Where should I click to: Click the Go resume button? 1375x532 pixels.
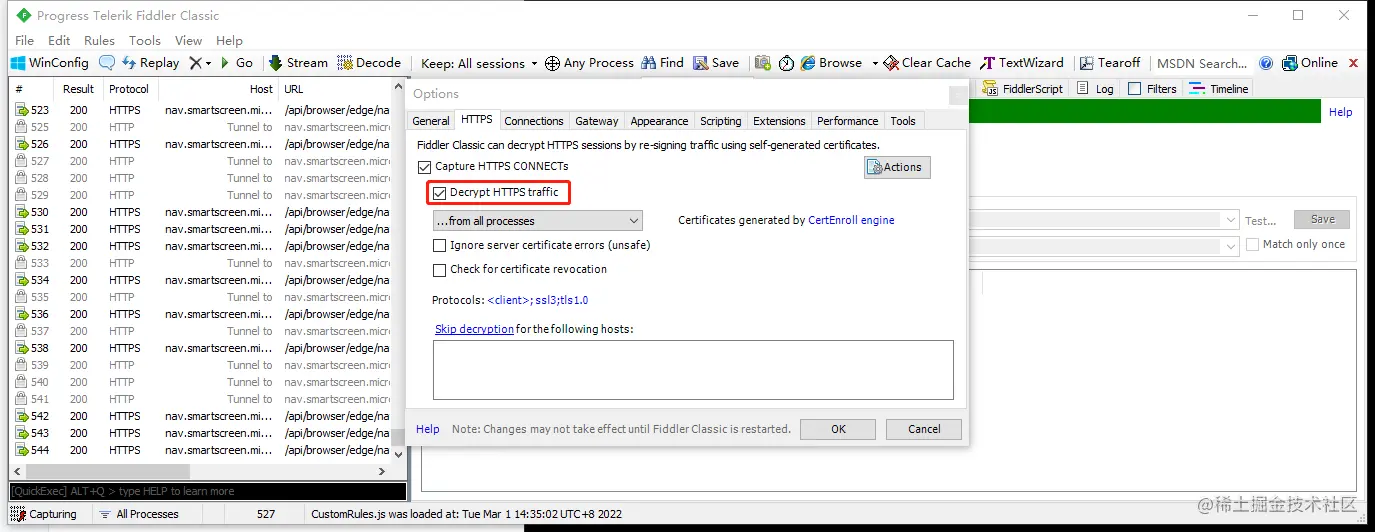point(236,63)
